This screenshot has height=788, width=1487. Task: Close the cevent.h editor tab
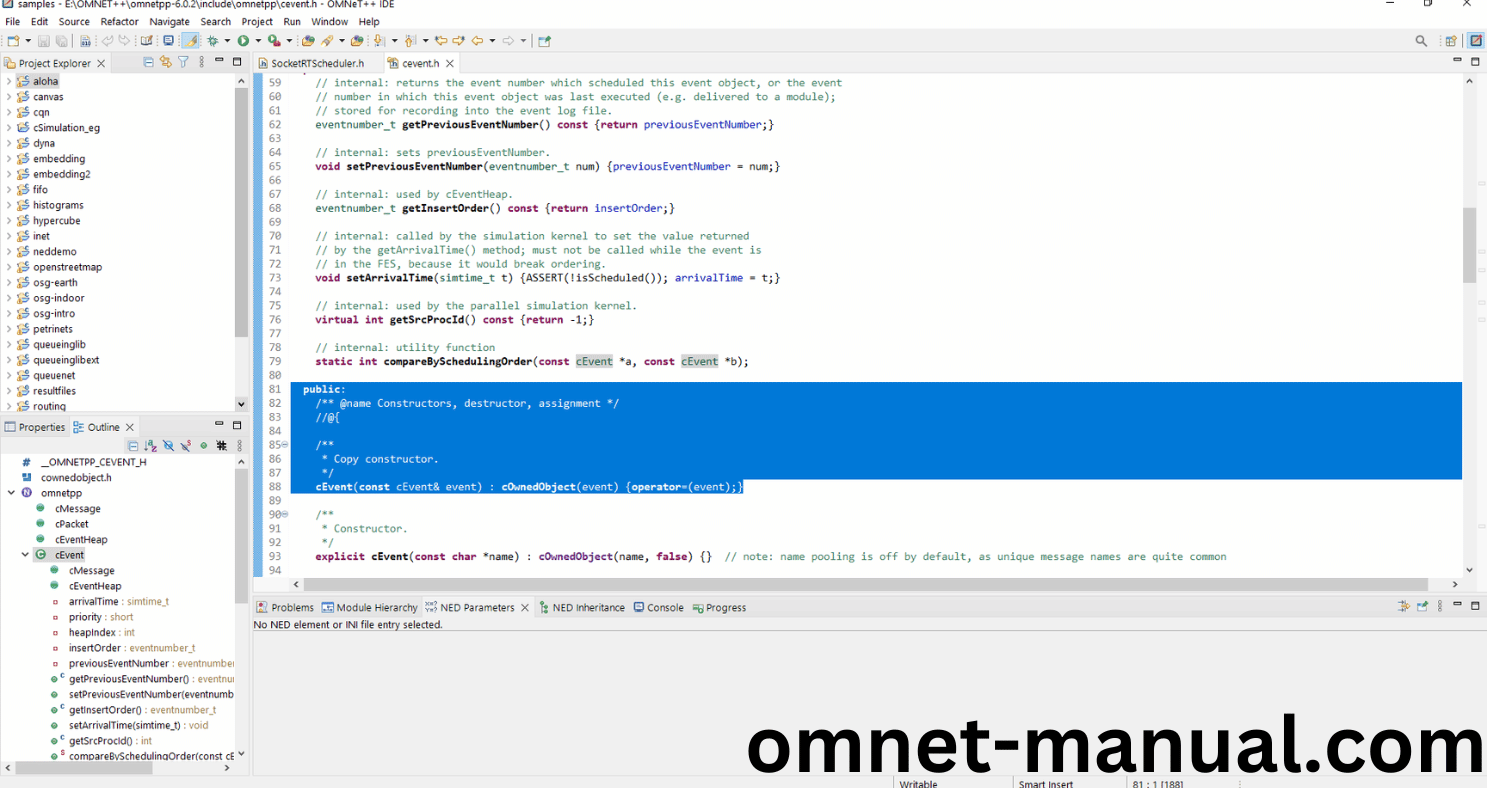(x=448, y=63)
